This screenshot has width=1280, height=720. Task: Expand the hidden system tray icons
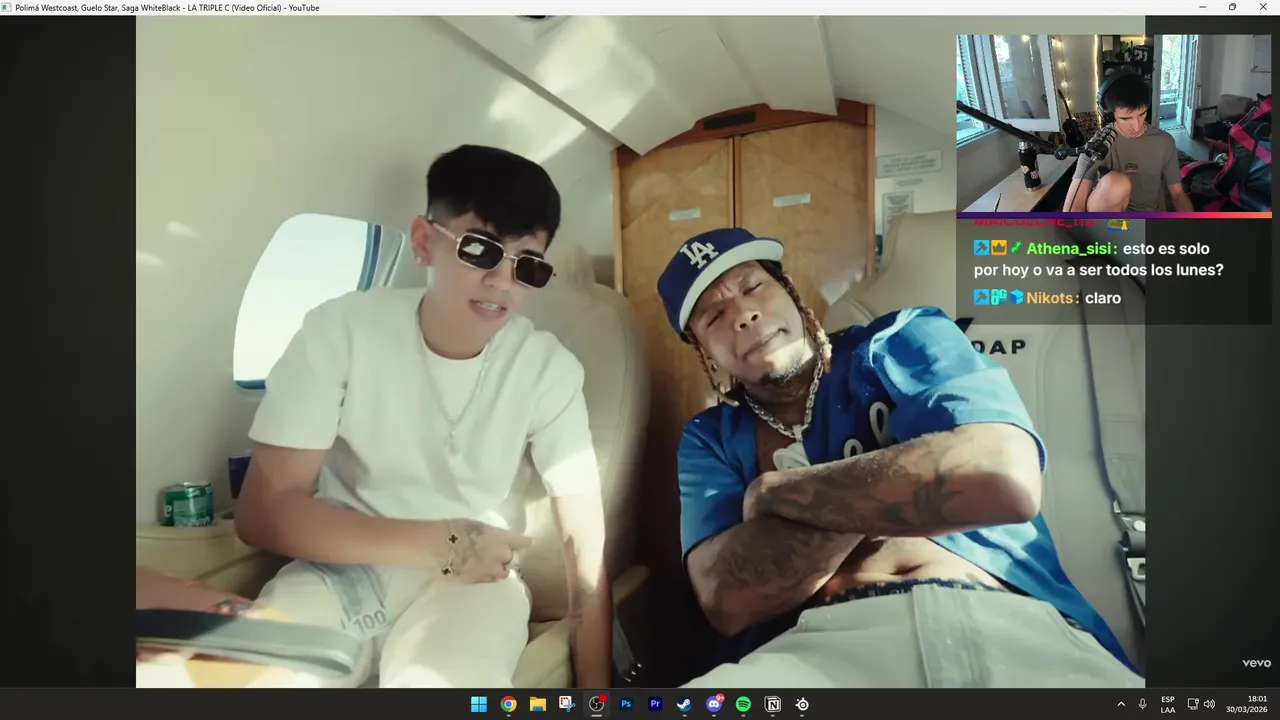point(1121,704)
